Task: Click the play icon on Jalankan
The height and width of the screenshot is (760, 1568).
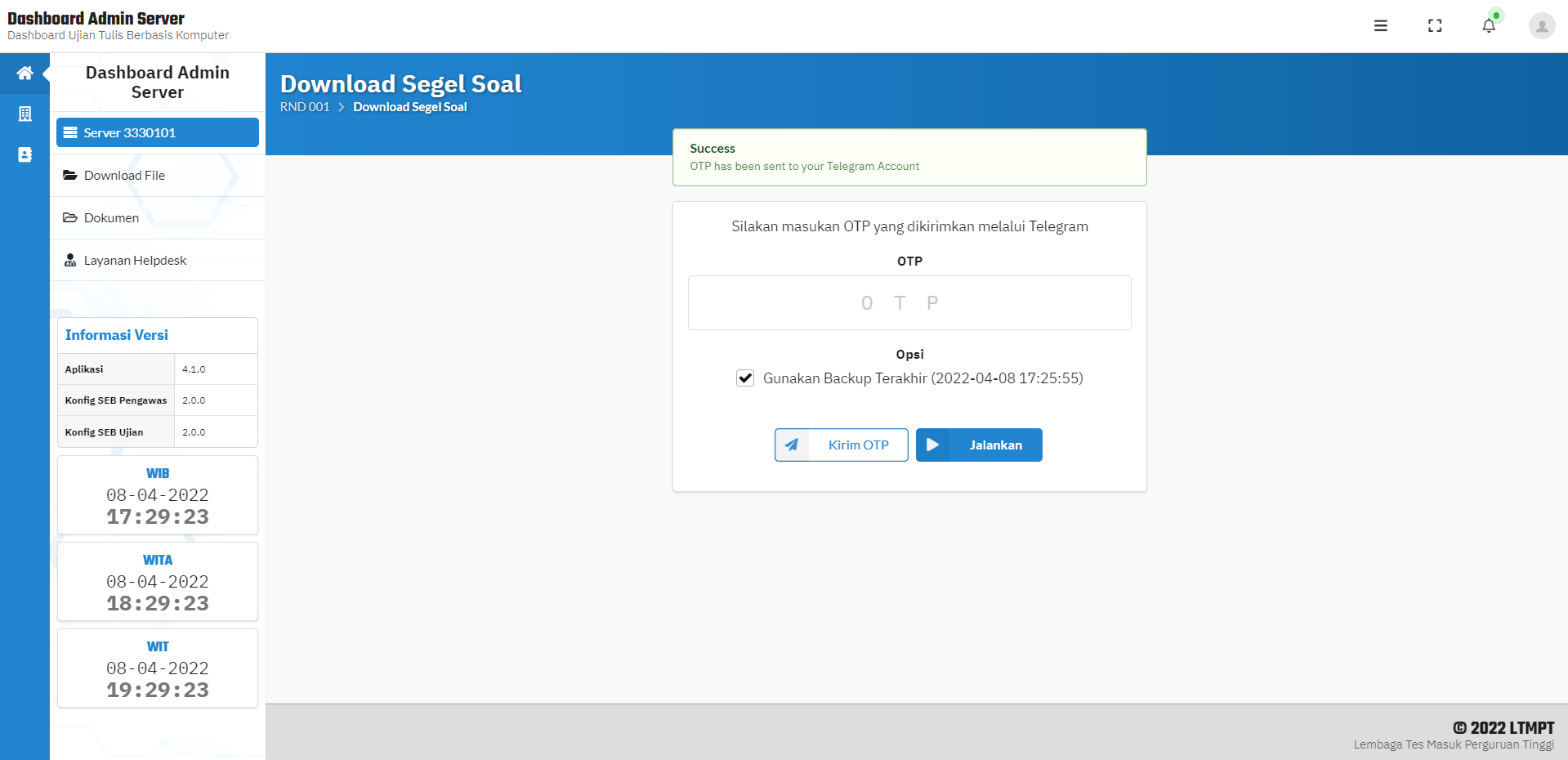Action: (933, 445)
